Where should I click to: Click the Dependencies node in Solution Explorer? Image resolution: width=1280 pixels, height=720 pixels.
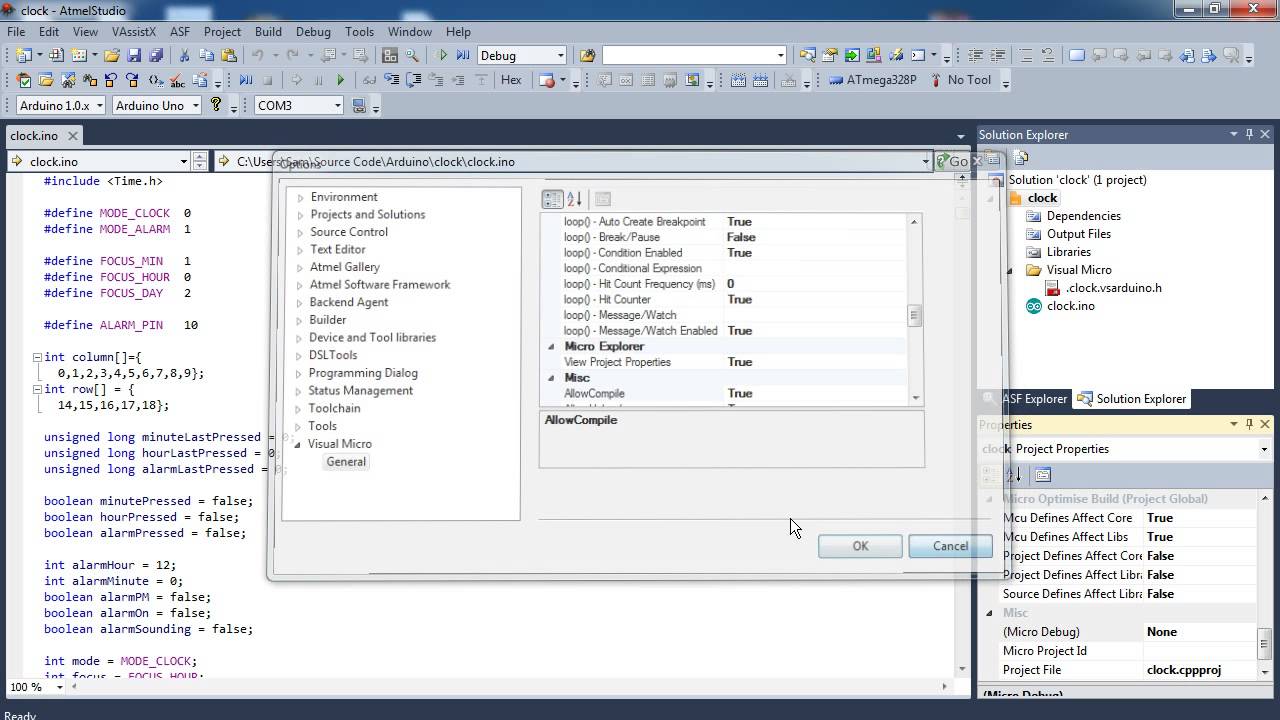[1084, 216]
